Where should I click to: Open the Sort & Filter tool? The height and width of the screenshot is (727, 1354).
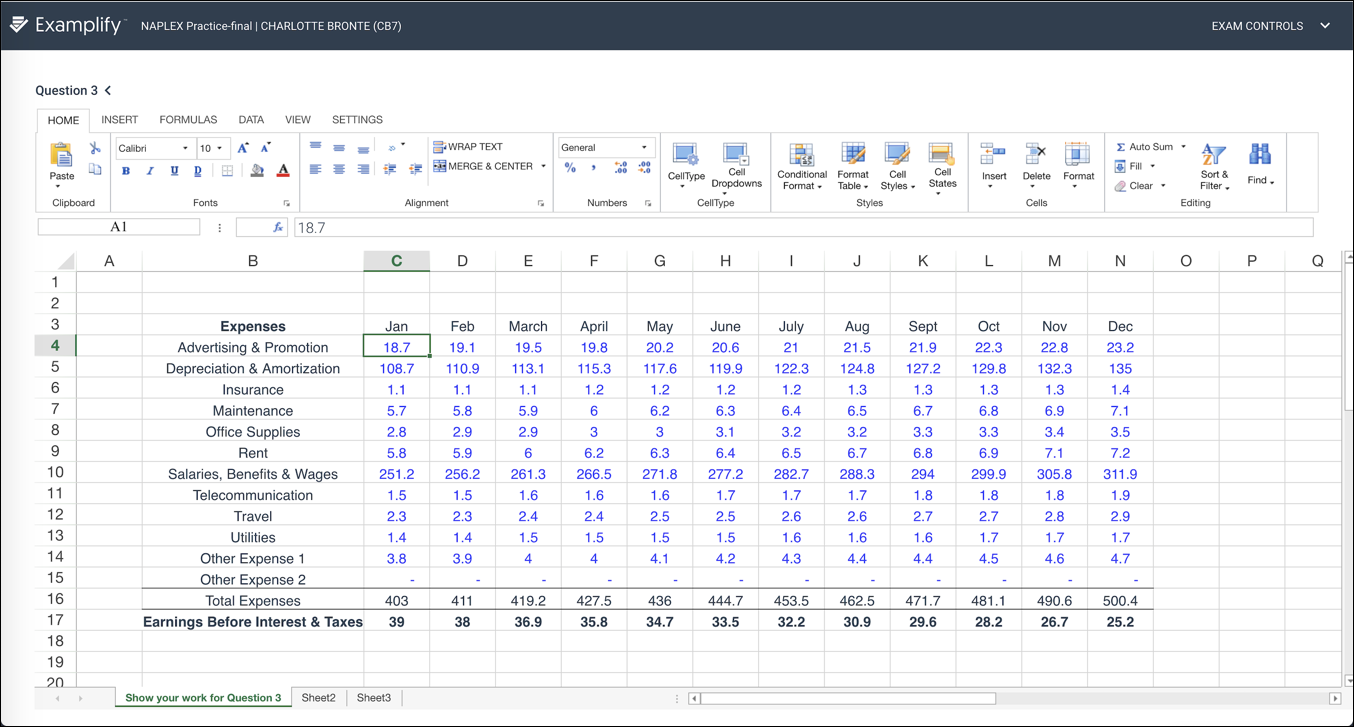tap(1214, 167)
